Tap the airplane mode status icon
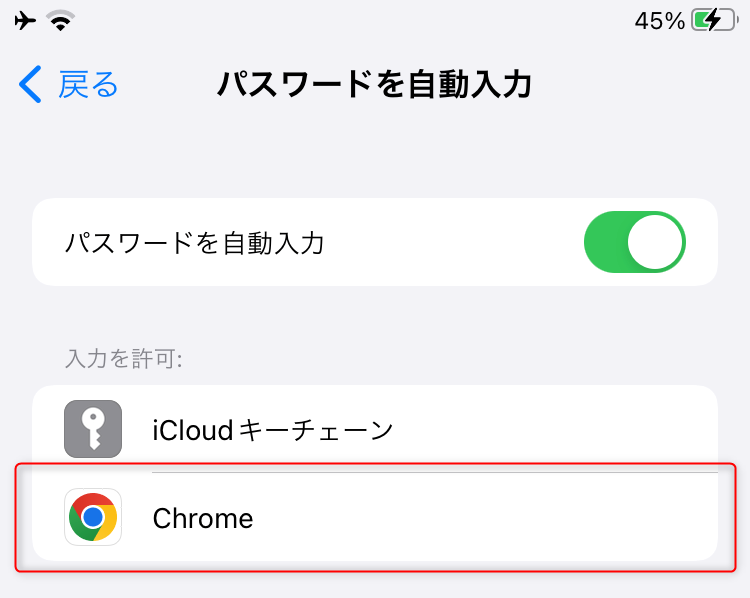 25,21
